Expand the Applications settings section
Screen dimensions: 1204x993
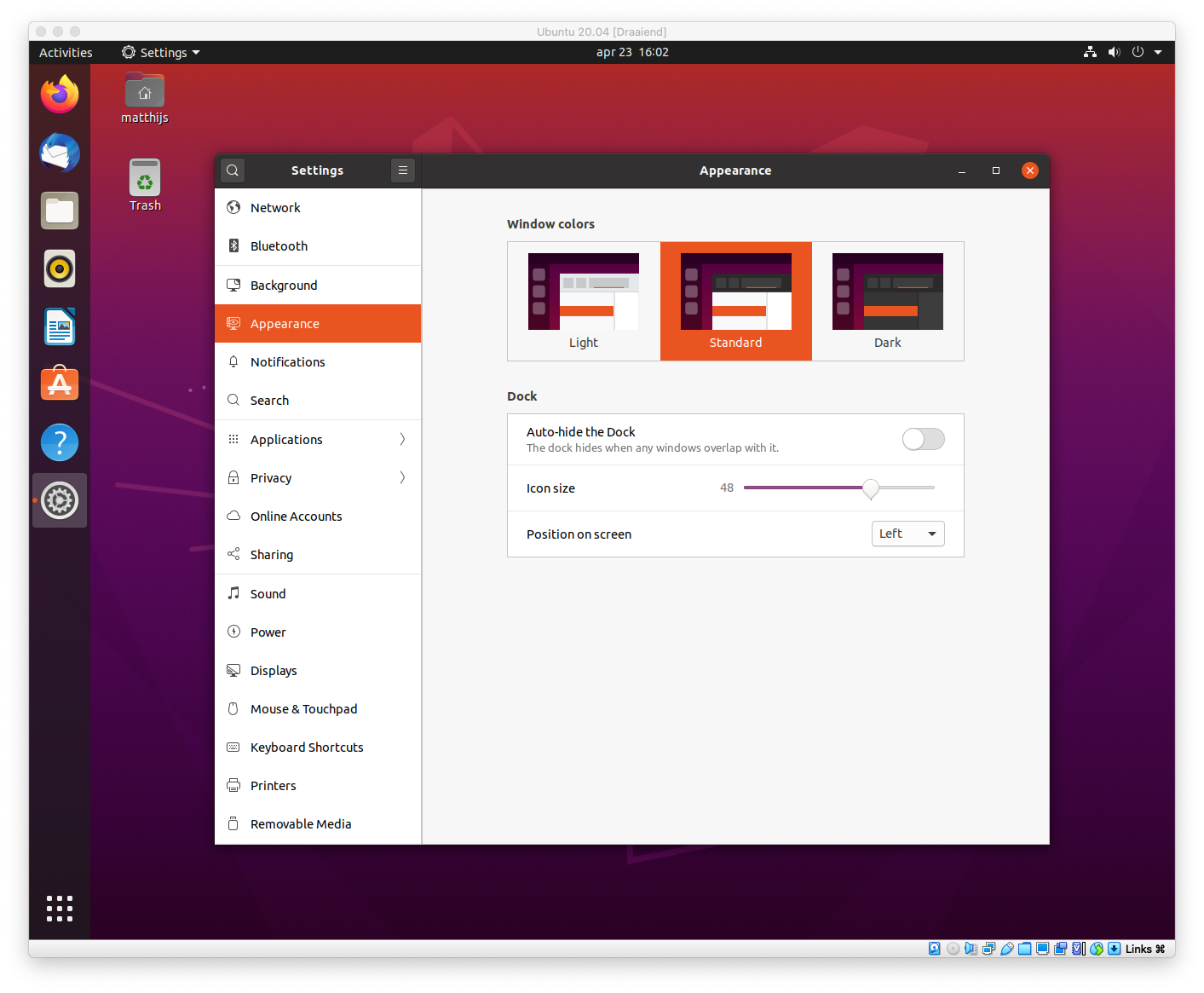pos(318,440)
